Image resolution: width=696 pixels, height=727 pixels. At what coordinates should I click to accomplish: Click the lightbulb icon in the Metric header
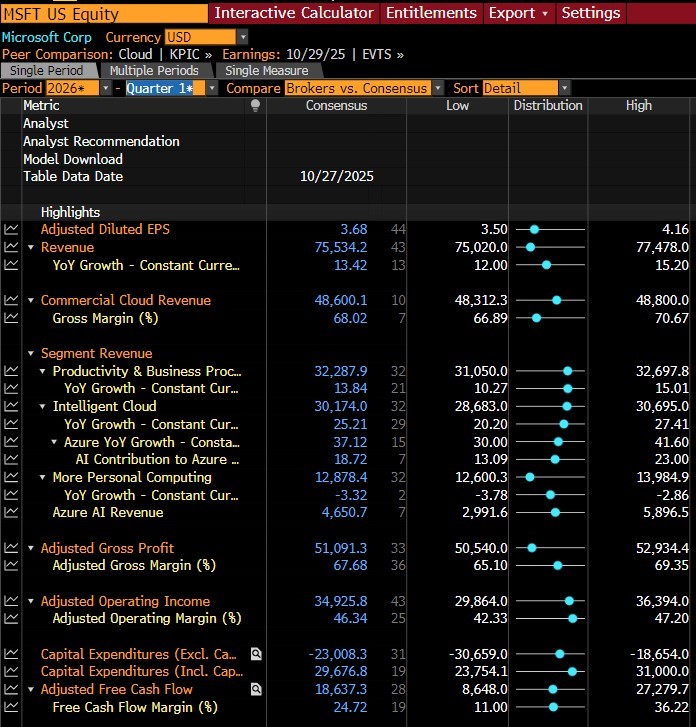(x=256, y=105)
